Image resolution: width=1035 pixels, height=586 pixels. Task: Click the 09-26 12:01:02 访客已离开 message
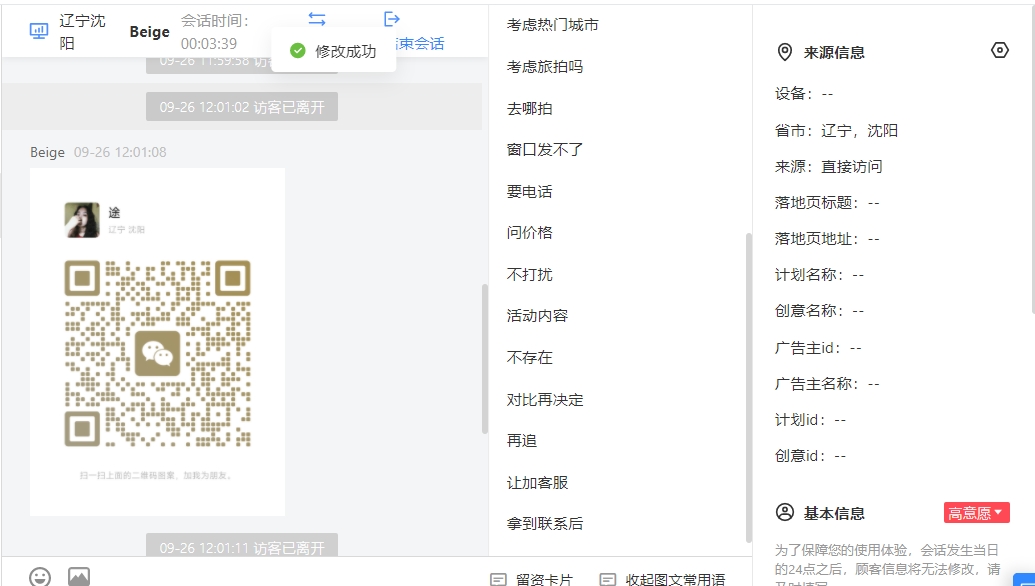tap(242, 107)
